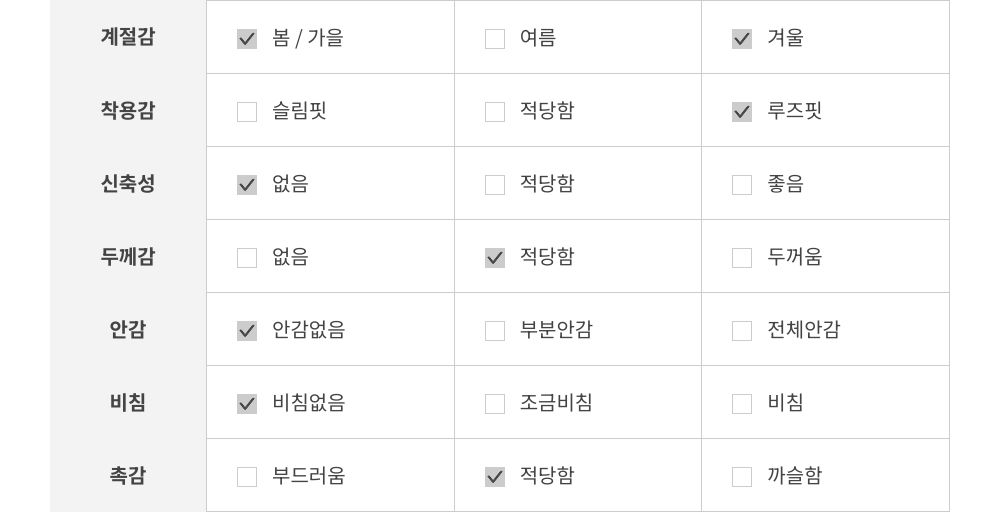
Task: Check the 여름 season checkbox
Action: pyautogui.click(x=495, y=39)
